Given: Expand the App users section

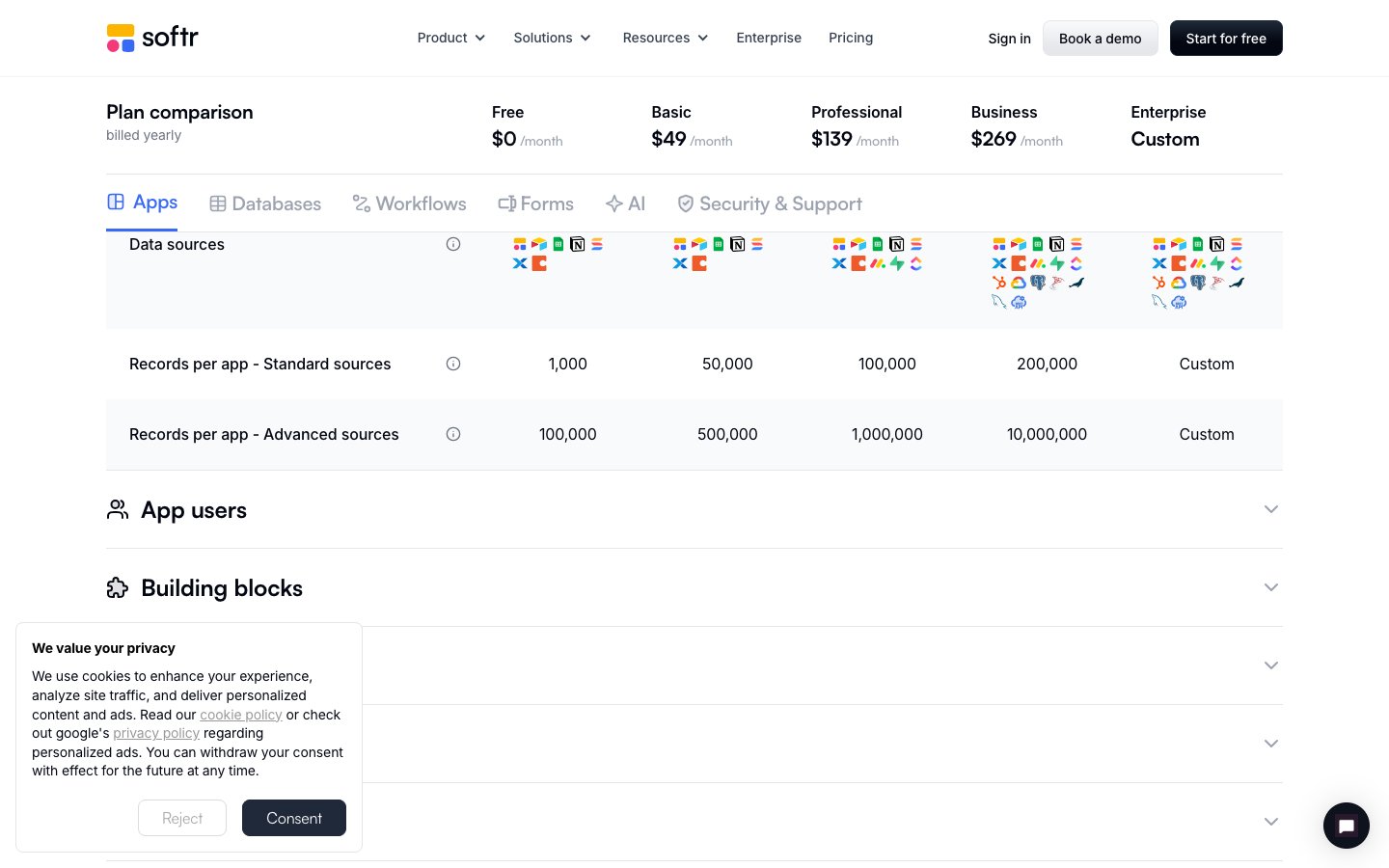Looking at the screenshot, I should [x=1270, y=509].
